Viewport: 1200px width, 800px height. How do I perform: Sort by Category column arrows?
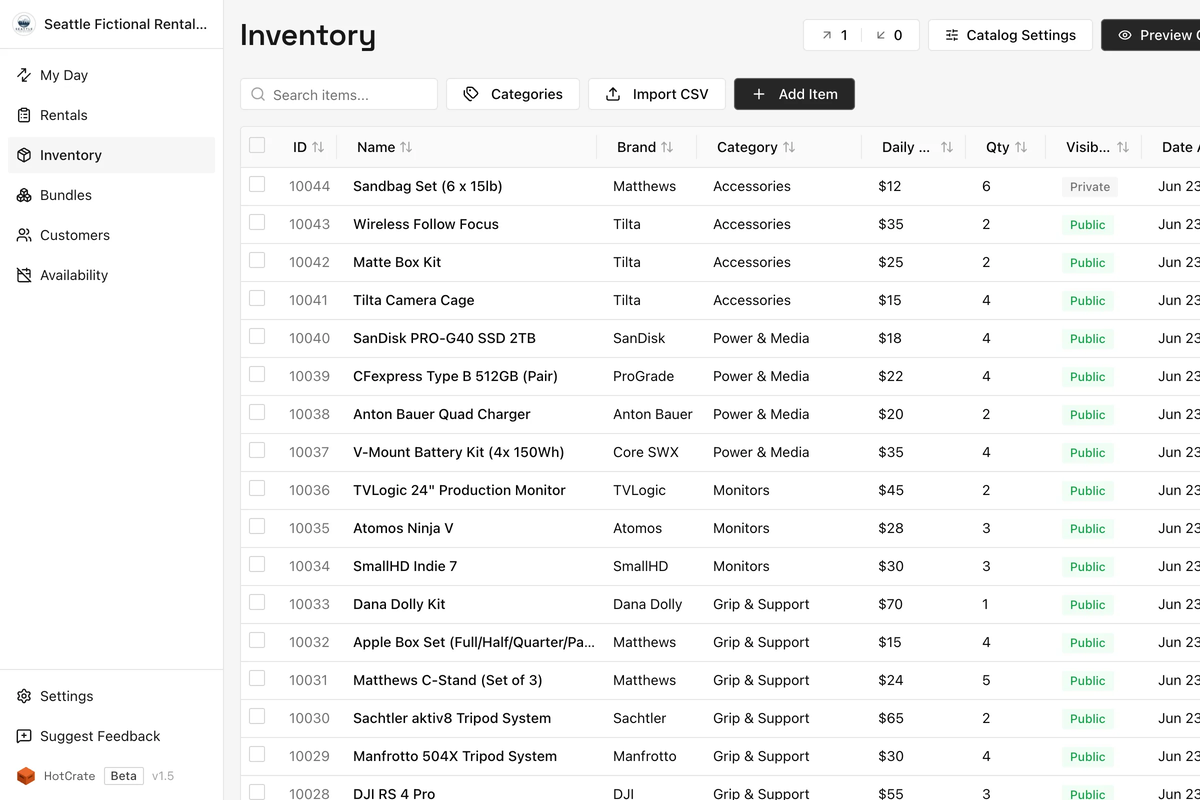click(x=789, y=147)
